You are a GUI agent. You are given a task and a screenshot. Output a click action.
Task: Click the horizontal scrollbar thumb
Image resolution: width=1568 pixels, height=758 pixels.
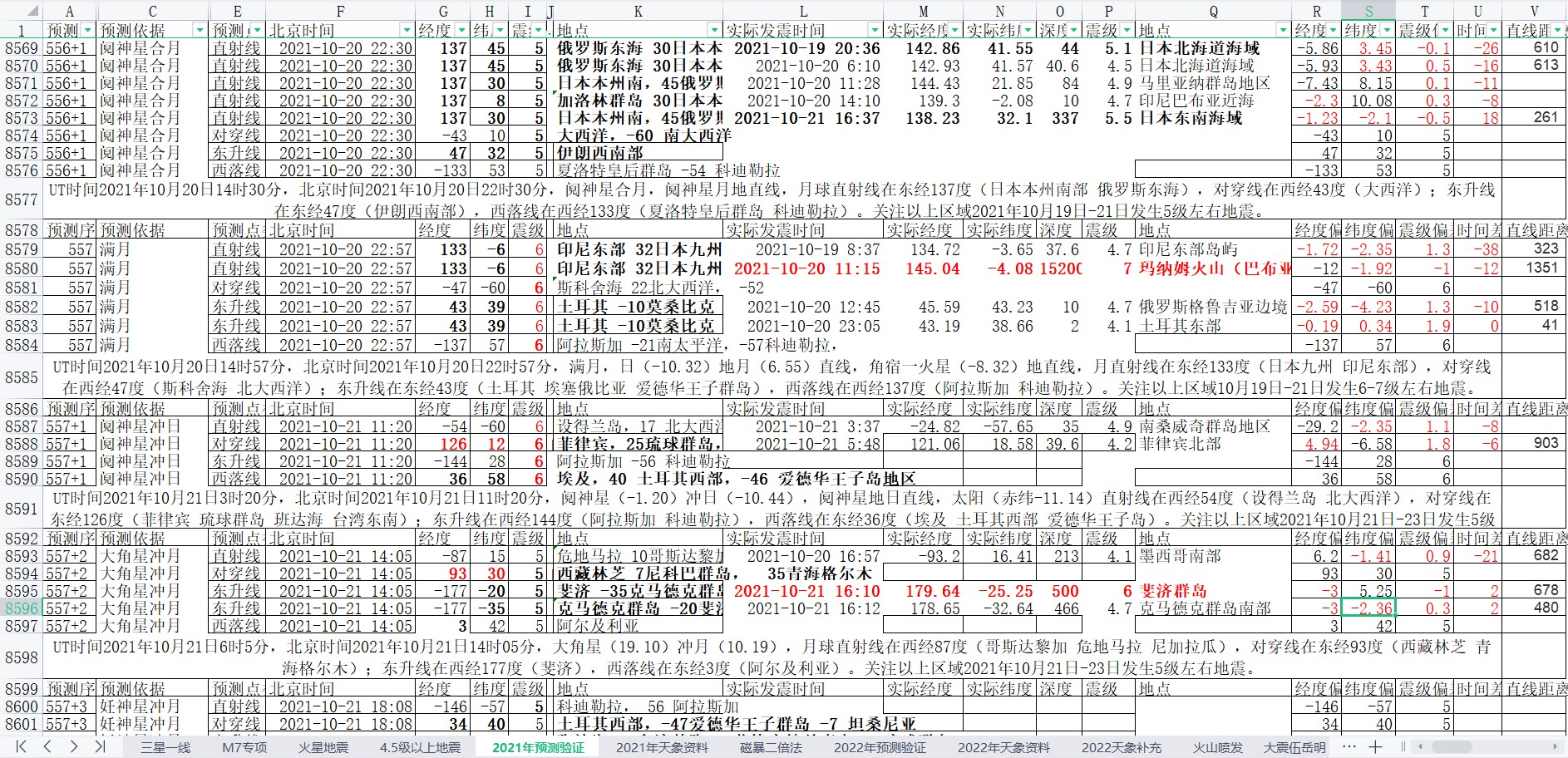[x=1450, y=746]
